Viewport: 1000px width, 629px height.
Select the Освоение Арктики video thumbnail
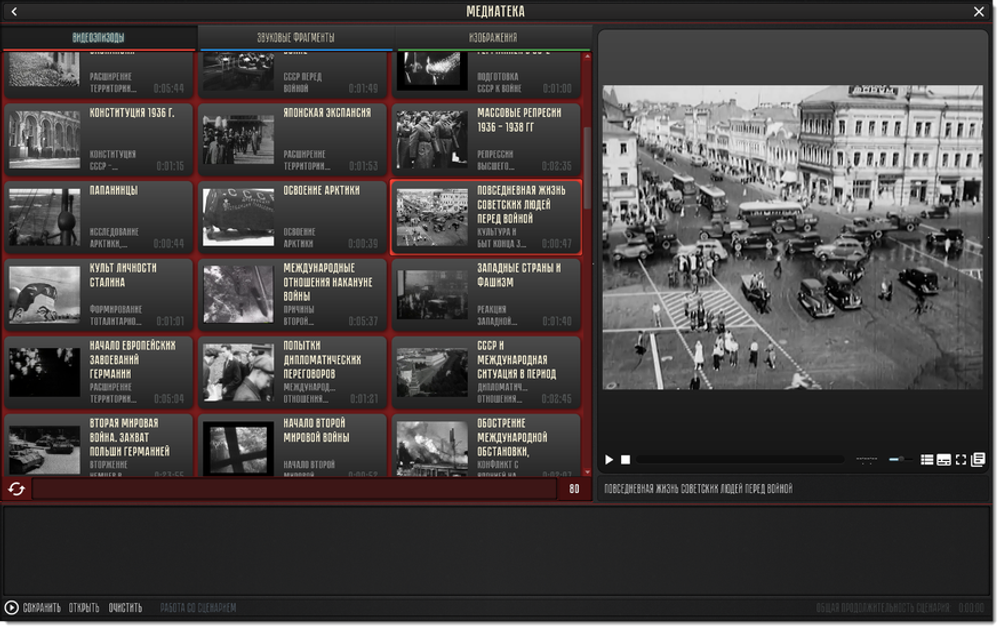[238, 217]
